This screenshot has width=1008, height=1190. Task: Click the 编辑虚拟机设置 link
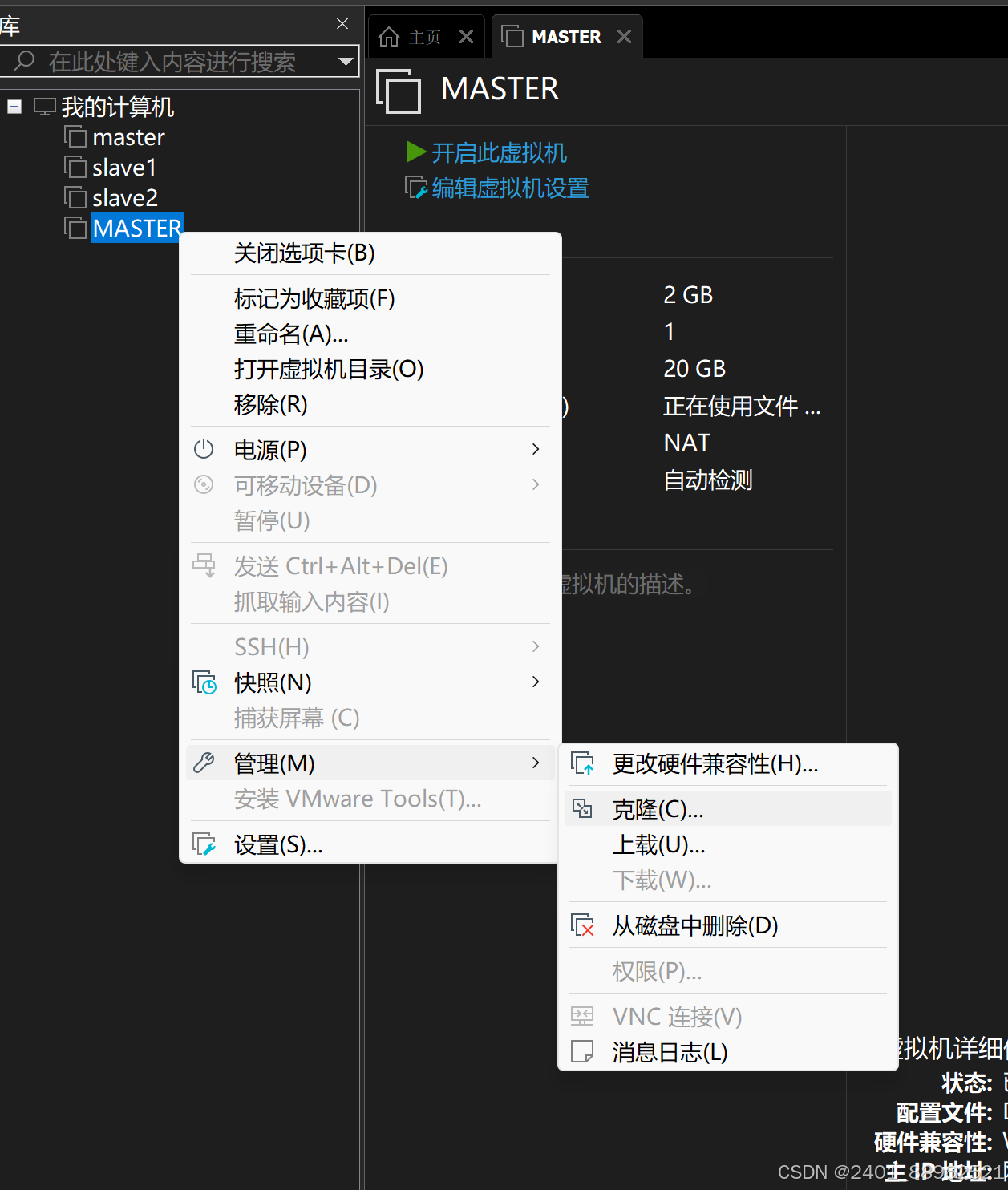point(510,188)
